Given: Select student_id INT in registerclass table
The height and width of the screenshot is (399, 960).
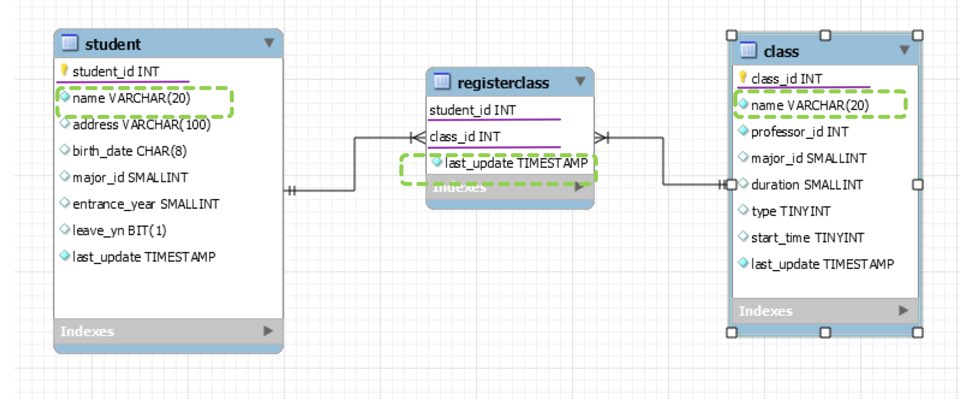Looking at the screenshot, I should pyautogui.click(x=473, y=110).
